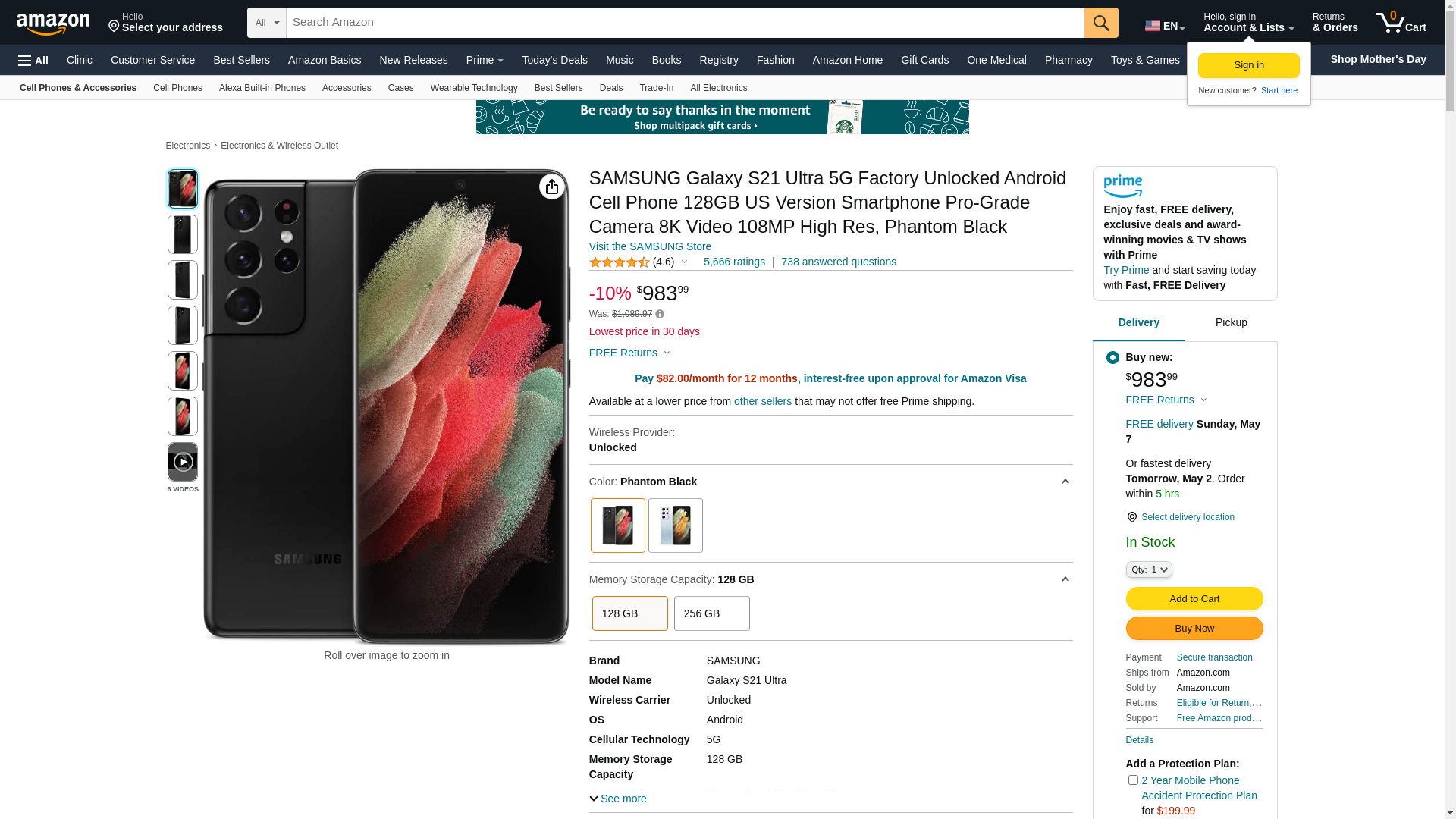Open the All hamburger menu
The width and height of the screenshot is (1456, 819).
(x=33, y=61)
